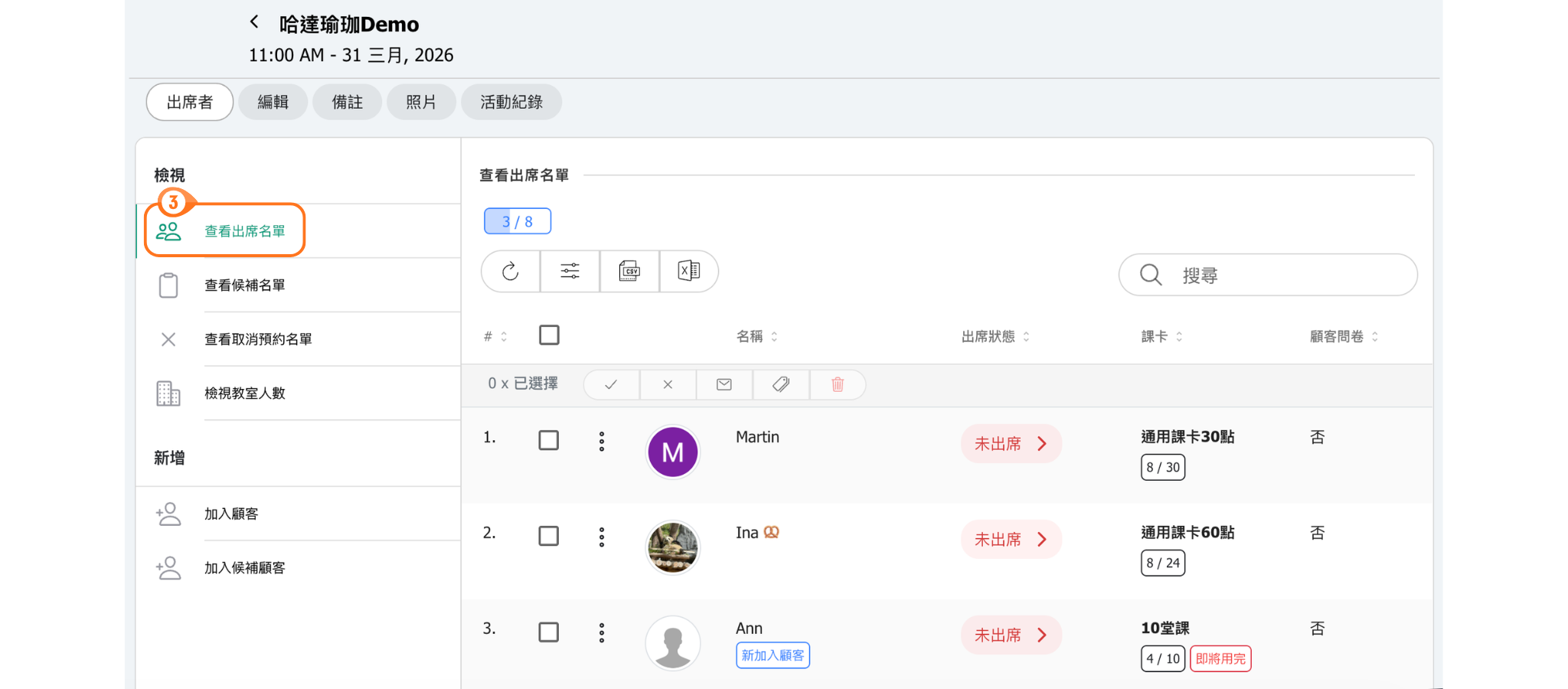Switch to the 編輯 tab

pos(273,103)
